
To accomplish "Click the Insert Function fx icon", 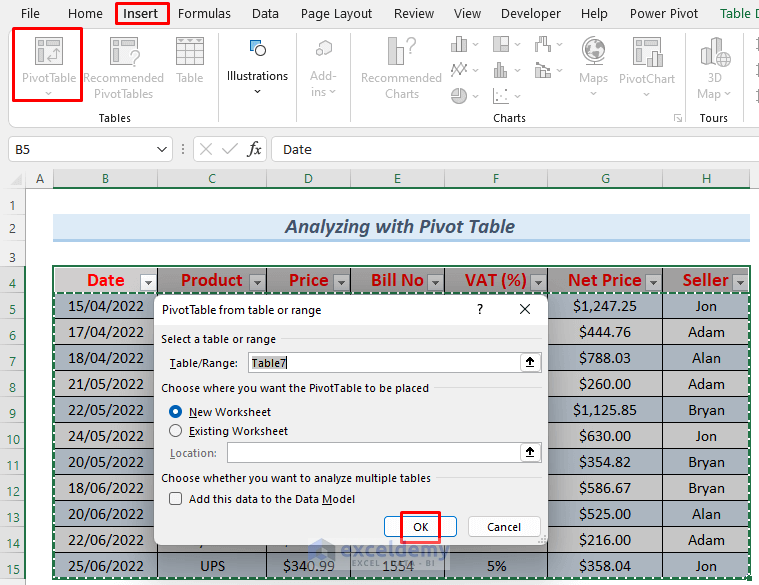I will coord(255,149).
